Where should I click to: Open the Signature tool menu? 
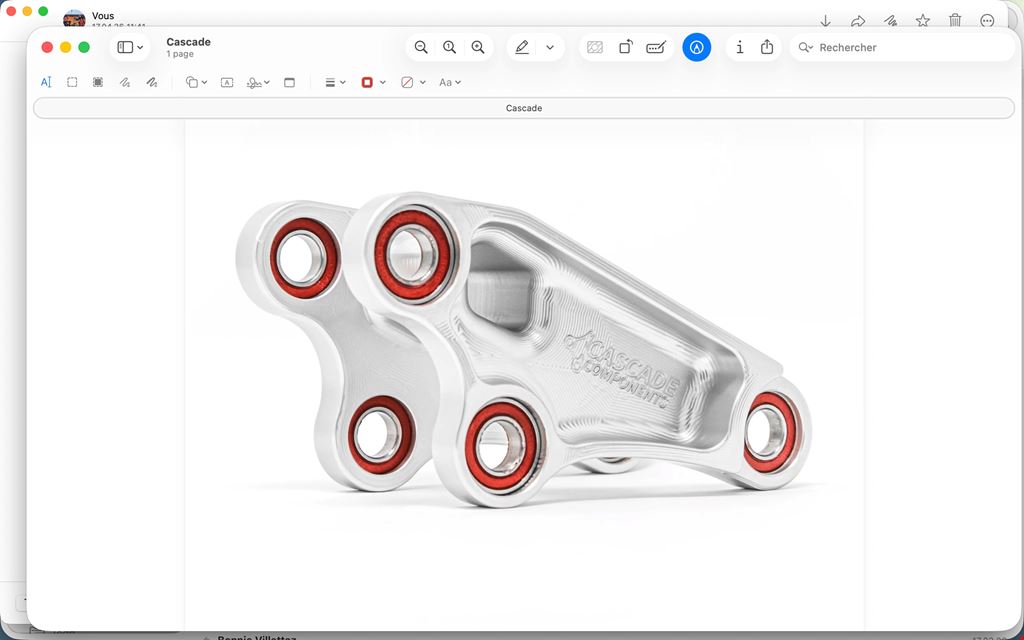[x=258, y=82]
